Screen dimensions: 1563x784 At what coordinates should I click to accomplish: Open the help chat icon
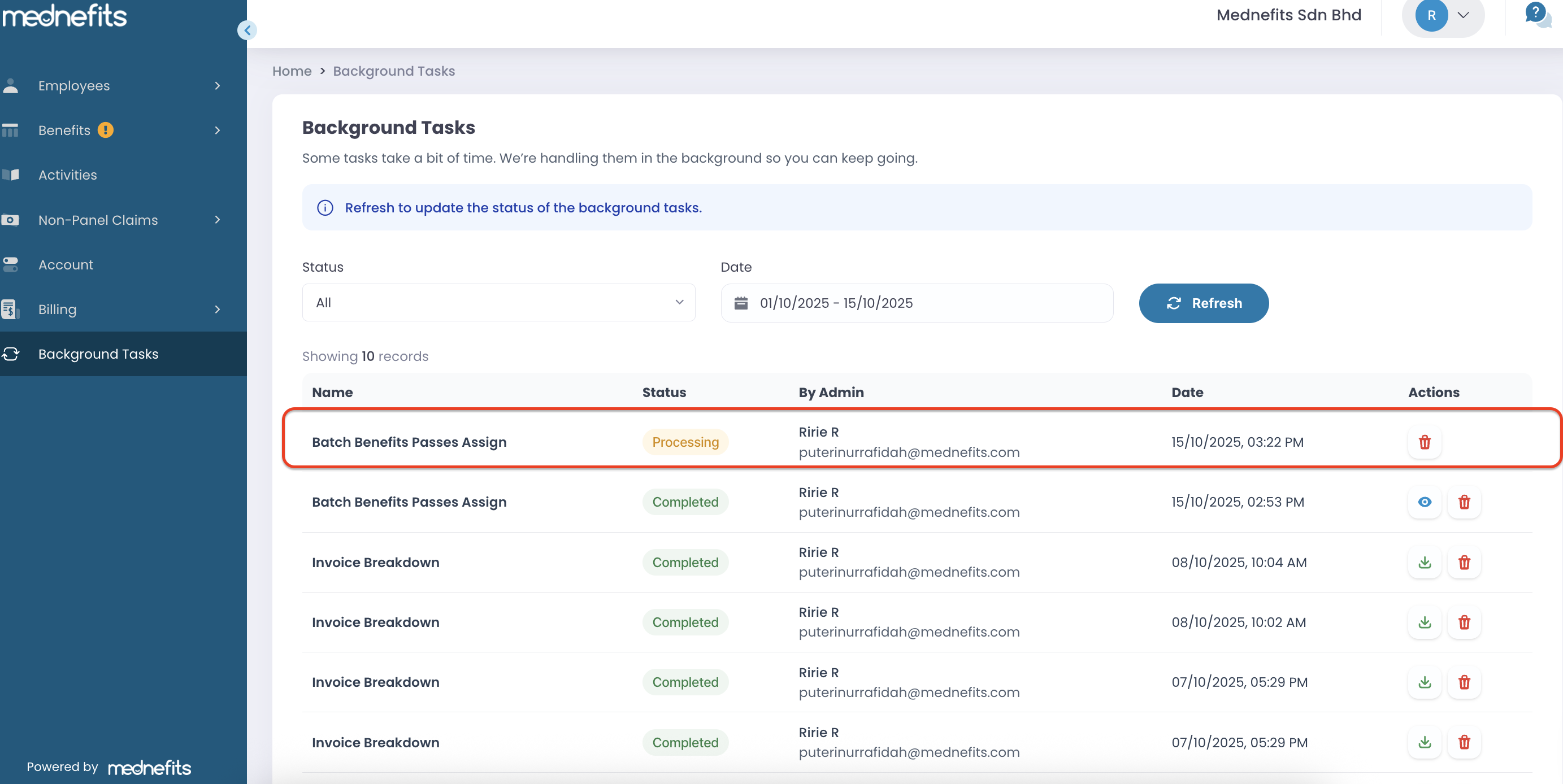pos(1536,15)
